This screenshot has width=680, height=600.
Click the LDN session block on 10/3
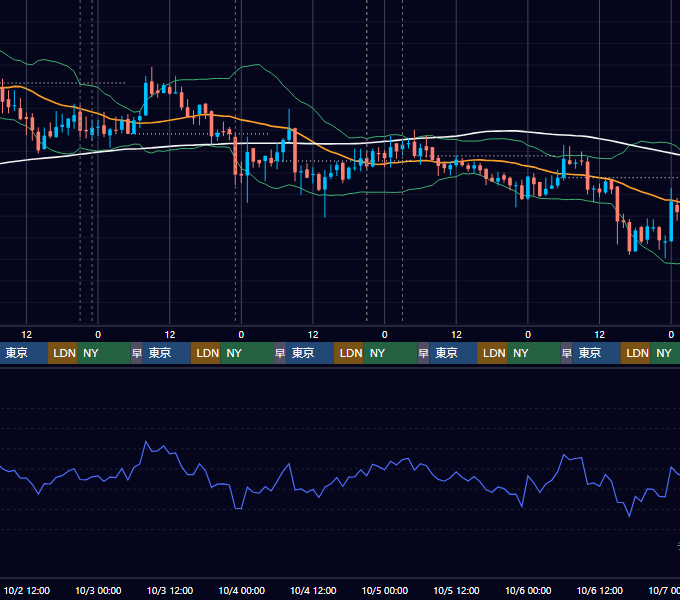coord(206,353)
